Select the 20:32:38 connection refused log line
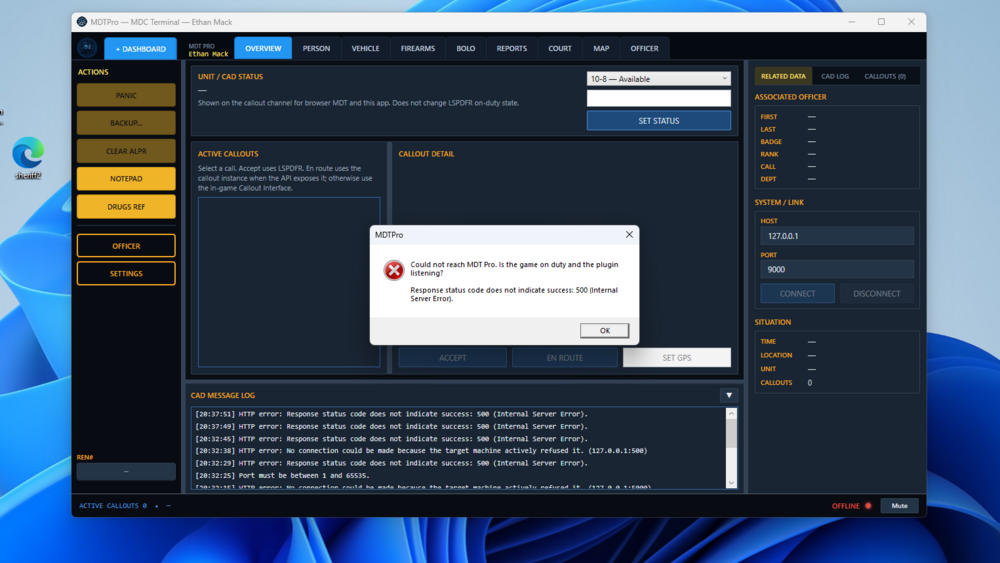The height and width of the screenshot is (563, 1000). click(421, 451)
